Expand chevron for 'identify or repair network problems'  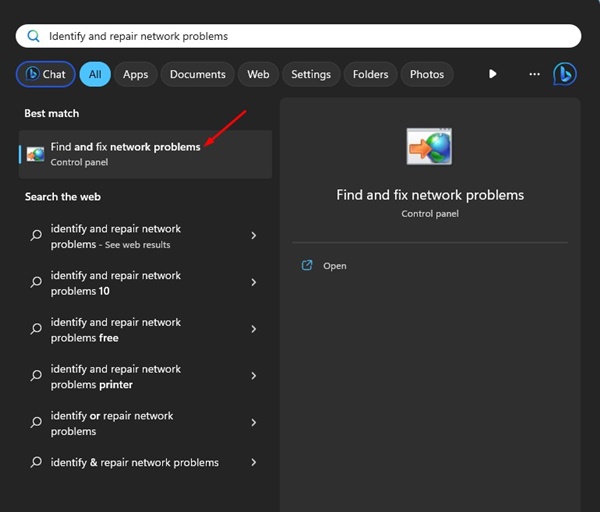253,423
